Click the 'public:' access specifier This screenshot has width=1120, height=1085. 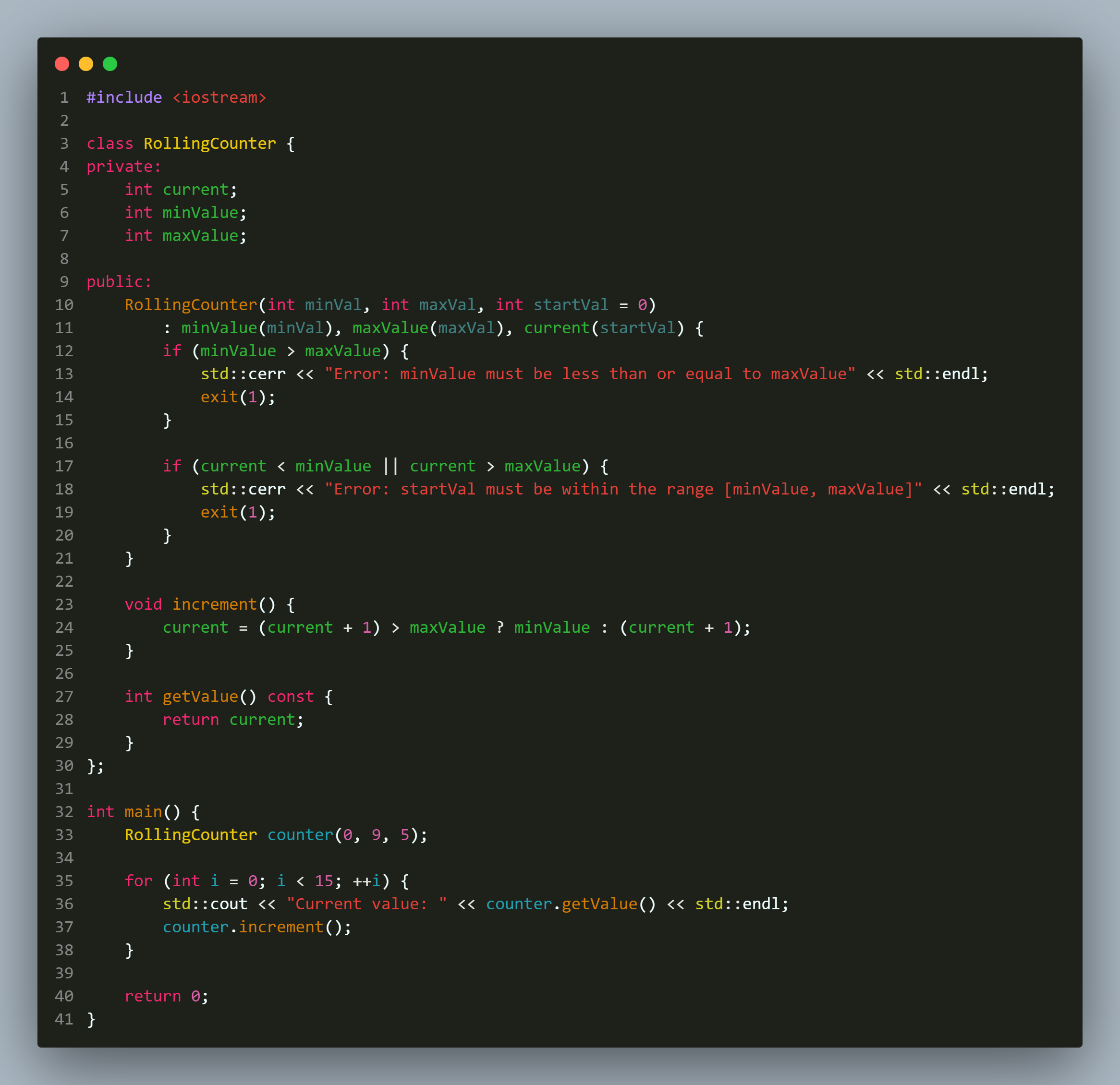click(x=120, y=282)
